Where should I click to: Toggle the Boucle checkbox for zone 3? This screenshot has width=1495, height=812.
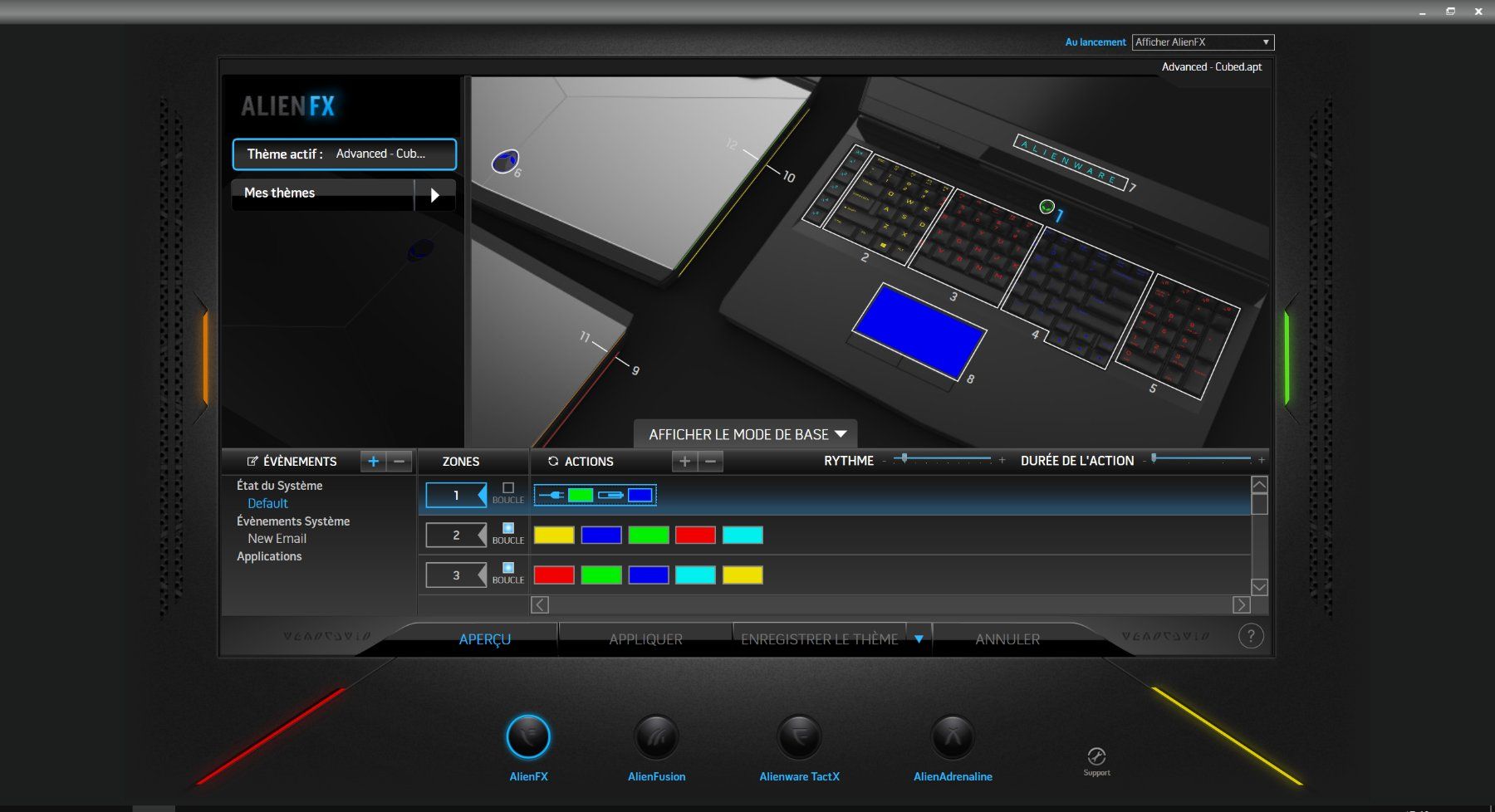click(x=508, y=568)
